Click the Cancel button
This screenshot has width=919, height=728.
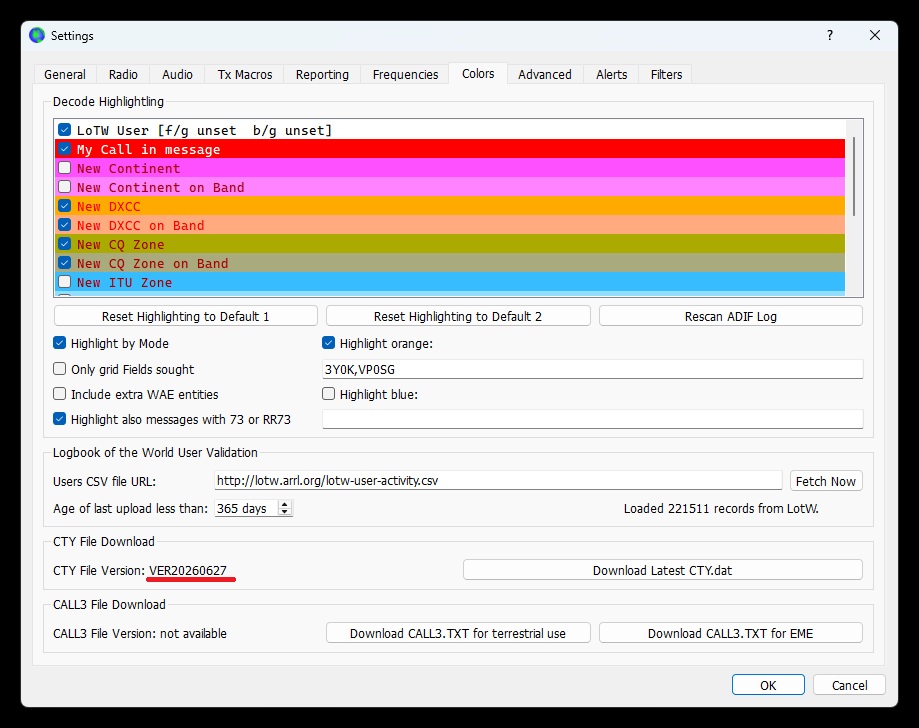(849, 685)
